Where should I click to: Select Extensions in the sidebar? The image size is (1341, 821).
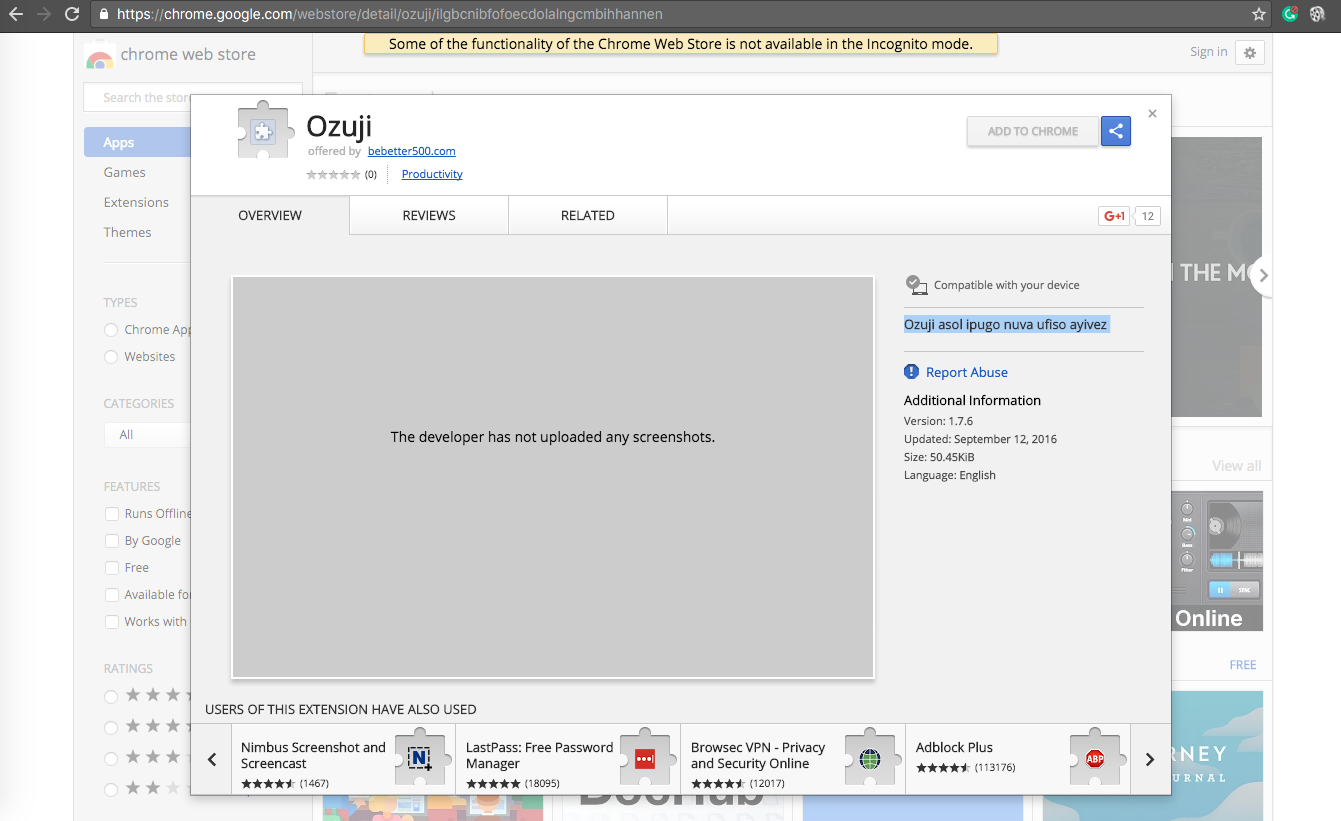point(136,202)
